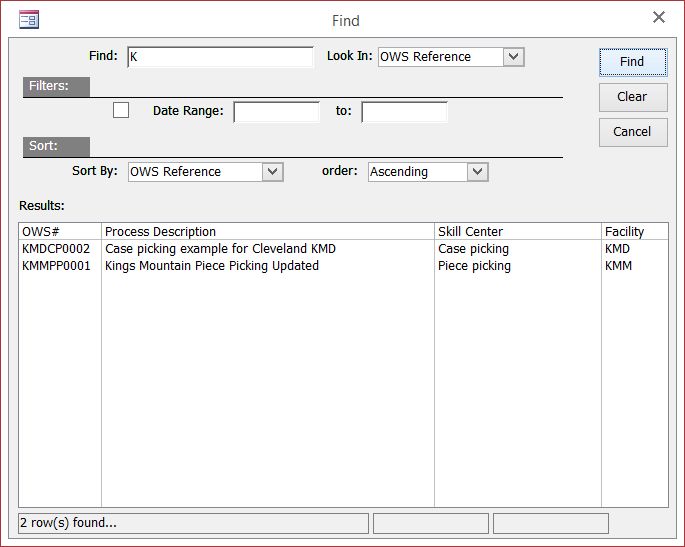Image resolution: width=685 pixels, height=547 pixels.
Task: Enable the Date Range checkbox
Action: 121,110
